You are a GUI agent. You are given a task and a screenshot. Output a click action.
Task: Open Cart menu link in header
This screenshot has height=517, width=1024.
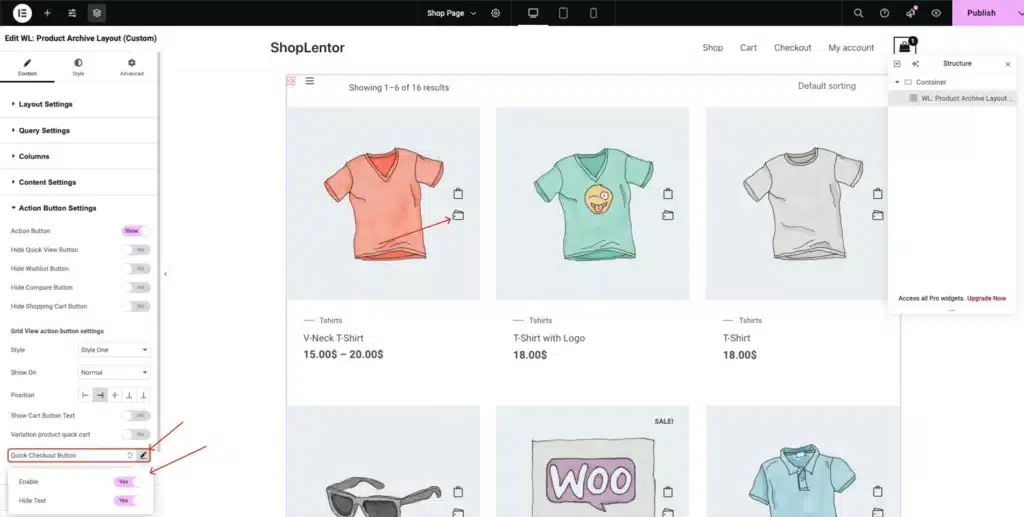tap(748, 48)
